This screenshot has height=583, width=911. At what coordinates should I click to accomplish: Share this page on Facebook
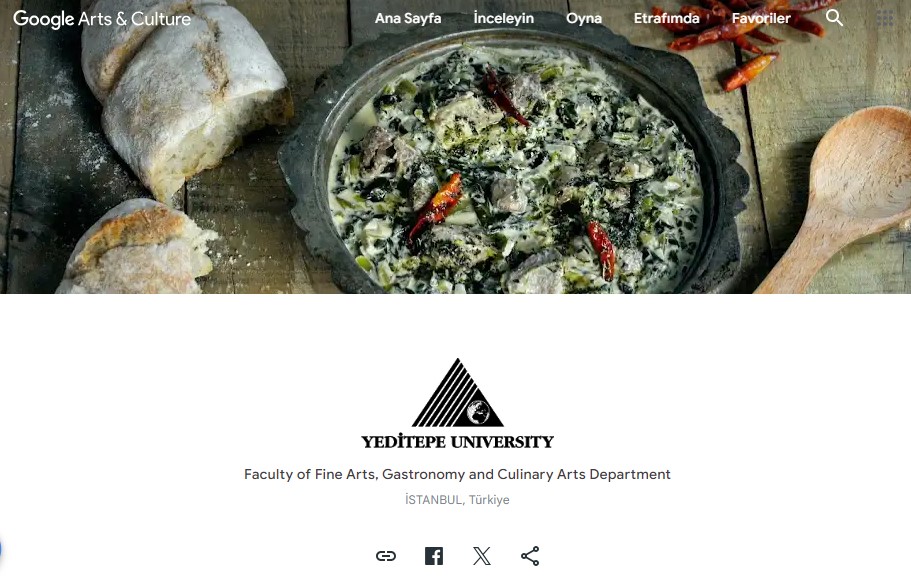434,556
